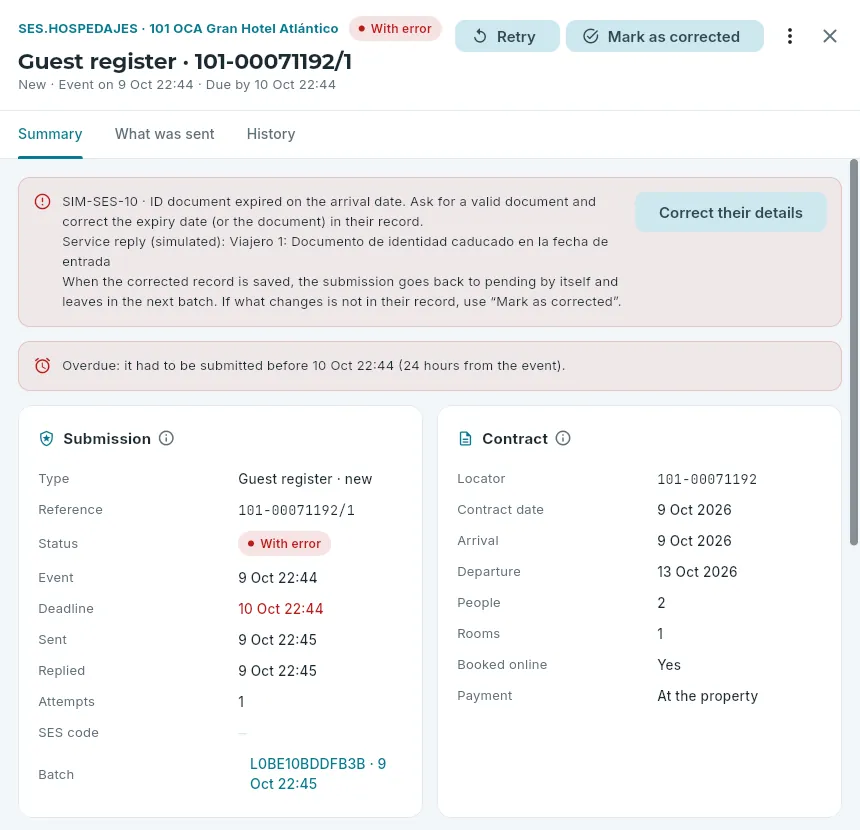Image resolution: width=860 pixels, height=830 pixels.
Task: Click the Payment value At the property
Action: pyautogui.click(x=707, y=696)
